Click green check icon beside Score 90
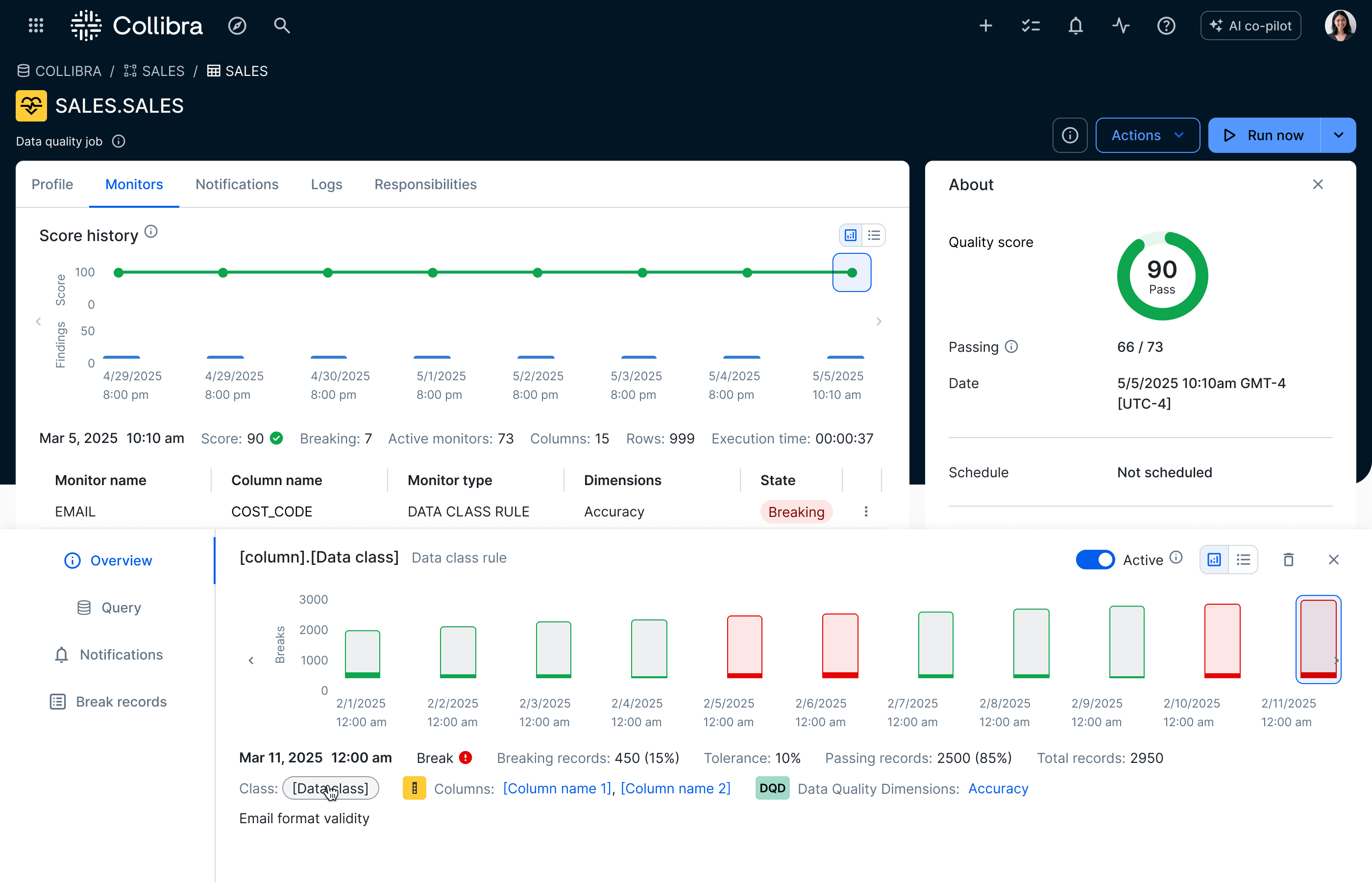The width and height of the screenshot is (1372, 882). click(x=276, y=438)
